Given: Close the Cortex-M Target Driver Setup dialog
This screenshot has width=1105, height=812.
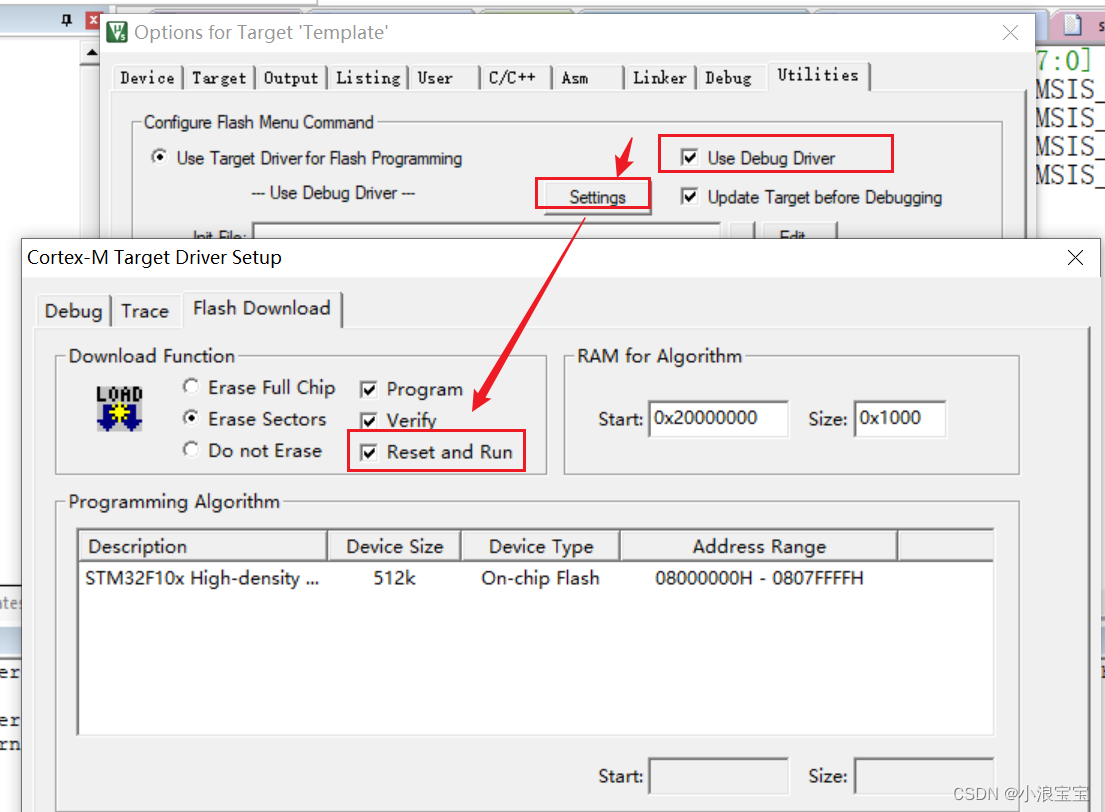Looking at the screenshot, I should point(1075,257).
